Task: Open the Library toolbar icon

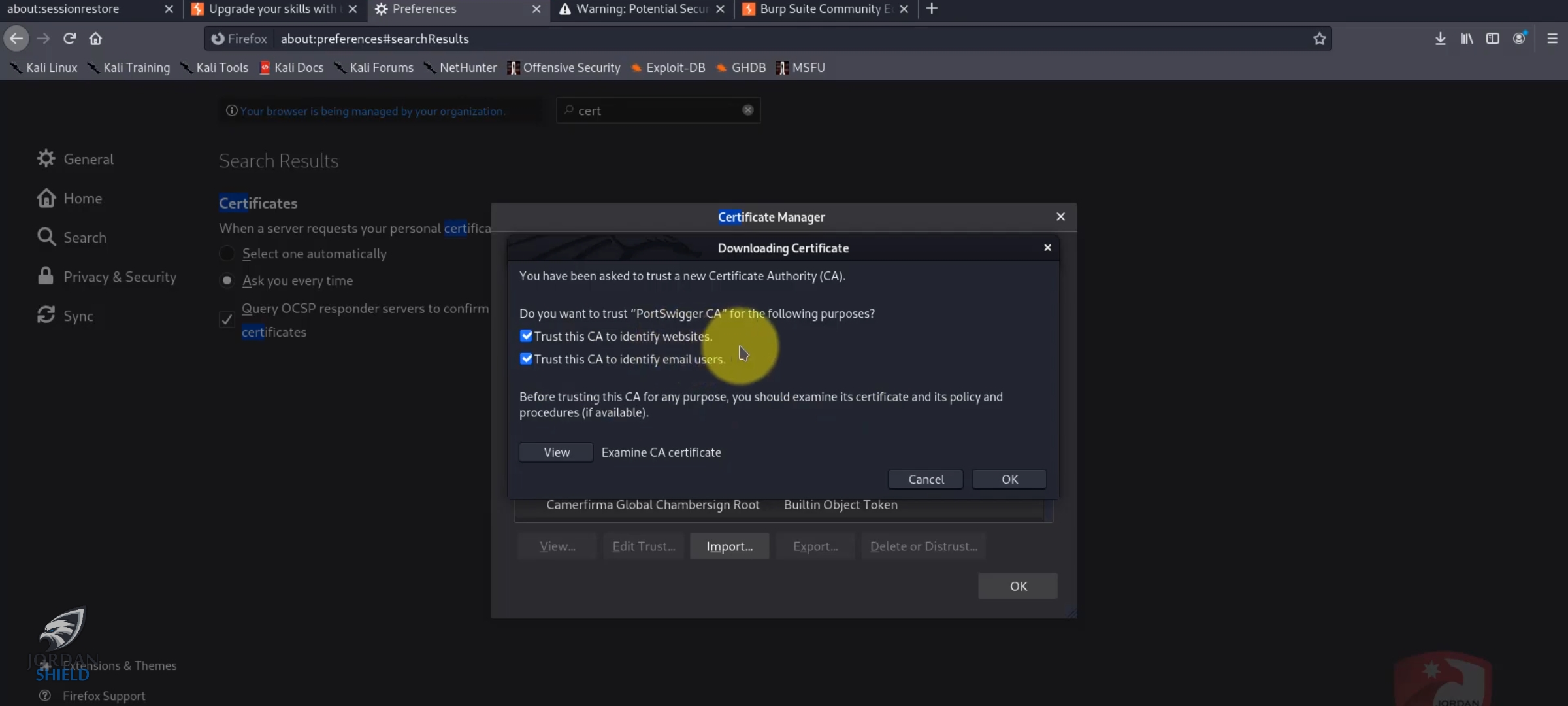Action: [1467, 39]
